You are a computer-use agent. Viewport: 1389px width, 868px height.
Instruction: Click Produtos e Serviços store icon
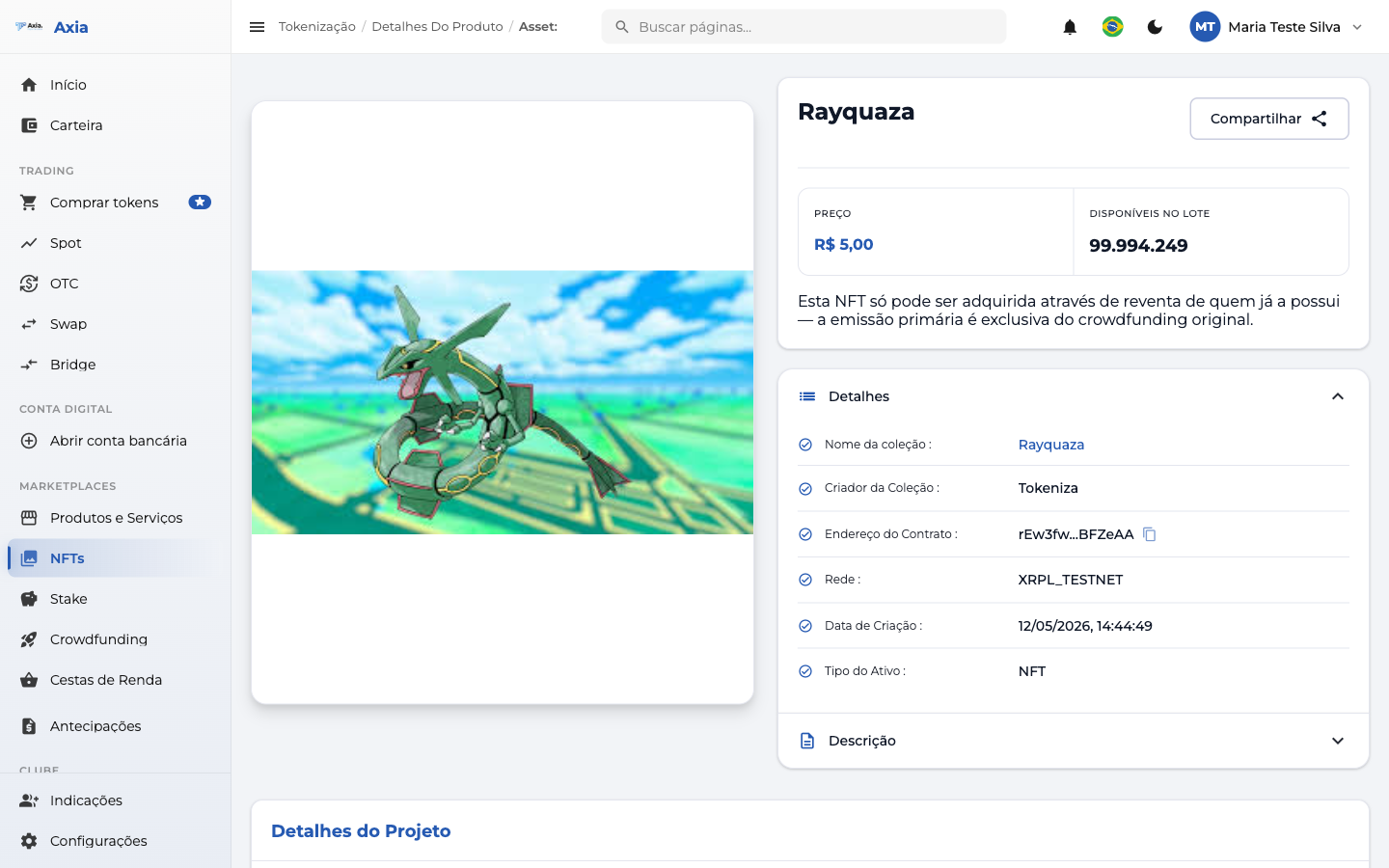pos(29,518)
